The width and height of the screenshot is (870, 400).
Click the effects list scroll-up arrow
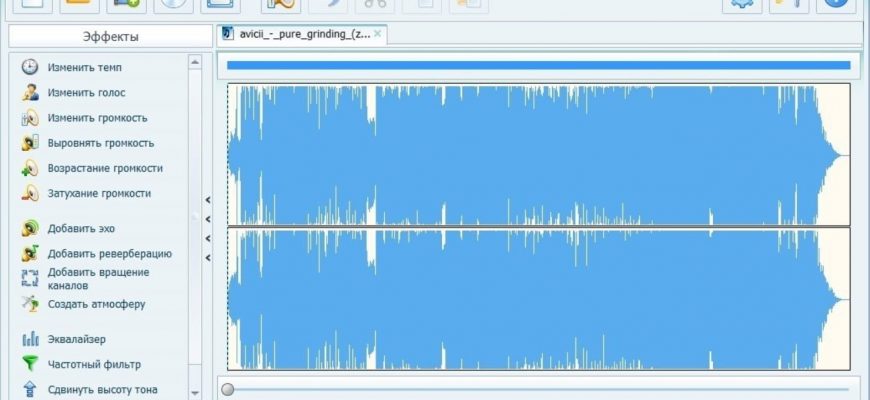(x=195, y=62)
